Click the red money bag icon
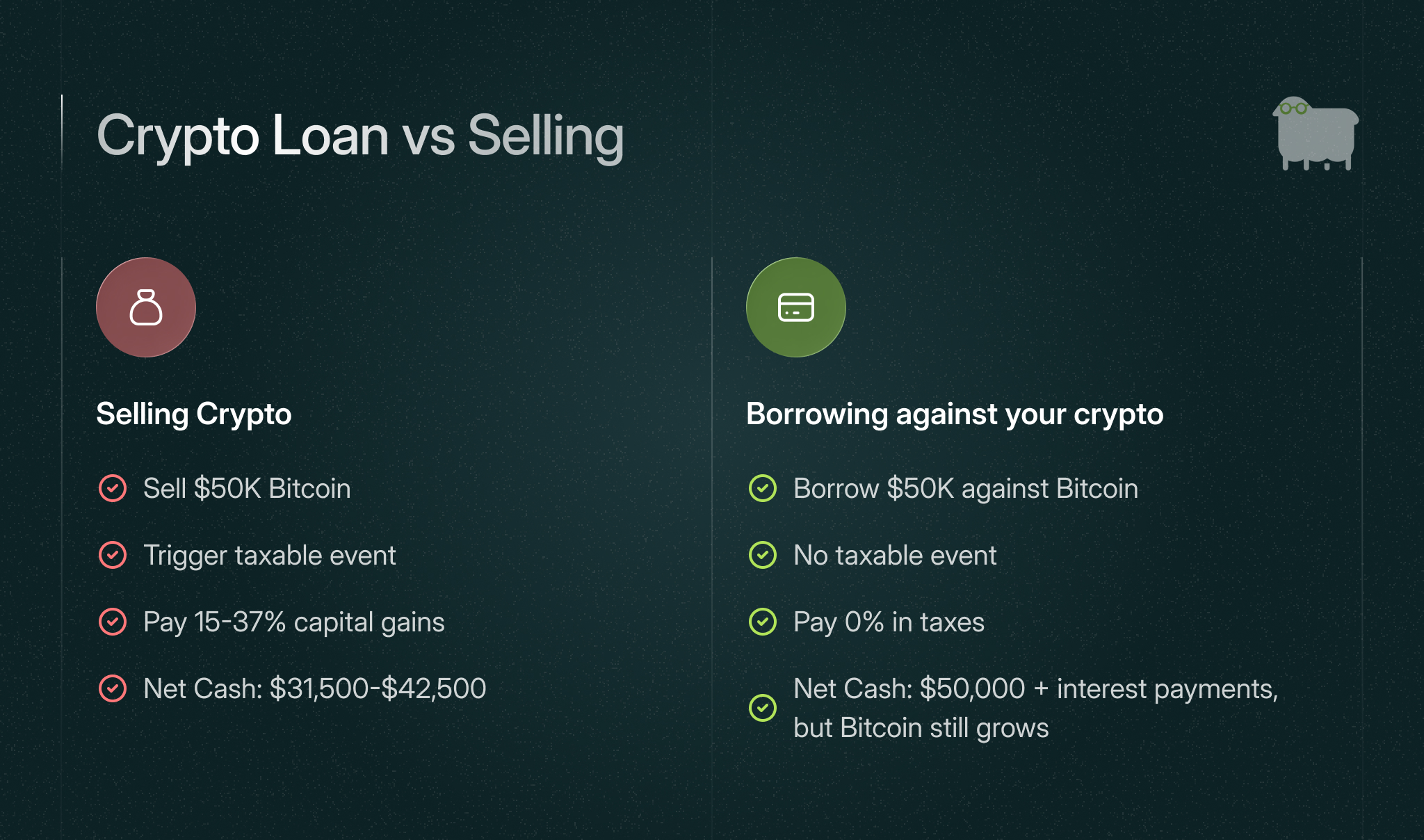Image resolution: width=1424 pixels, height=840 pixels. [146, 307]
